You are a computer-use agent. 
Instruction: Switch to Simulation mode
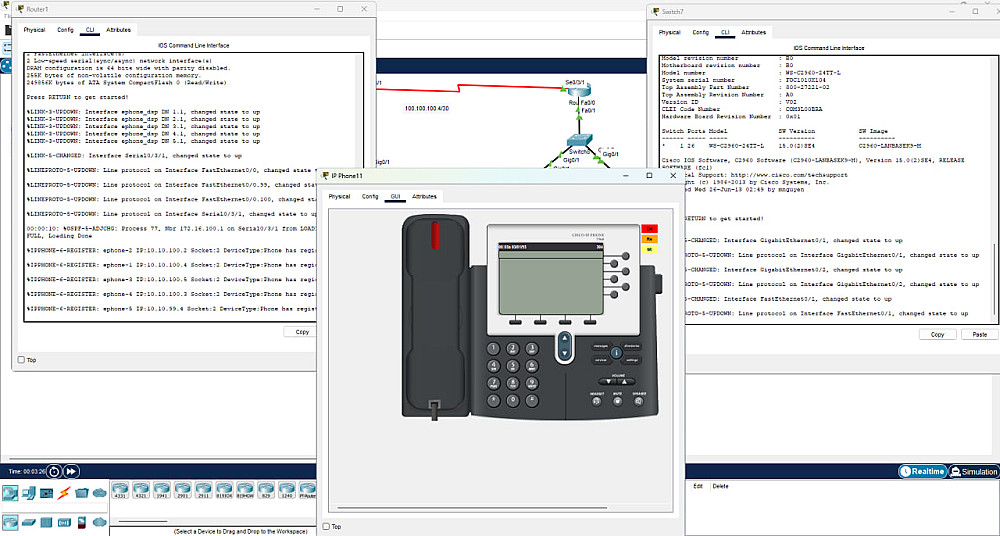pos(974,472)
